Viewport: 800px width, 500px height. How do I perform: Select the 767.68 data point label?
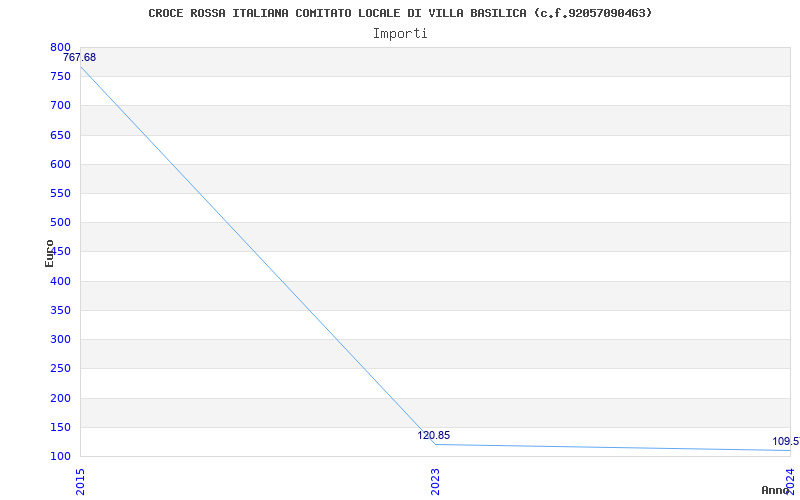(80, 58)
